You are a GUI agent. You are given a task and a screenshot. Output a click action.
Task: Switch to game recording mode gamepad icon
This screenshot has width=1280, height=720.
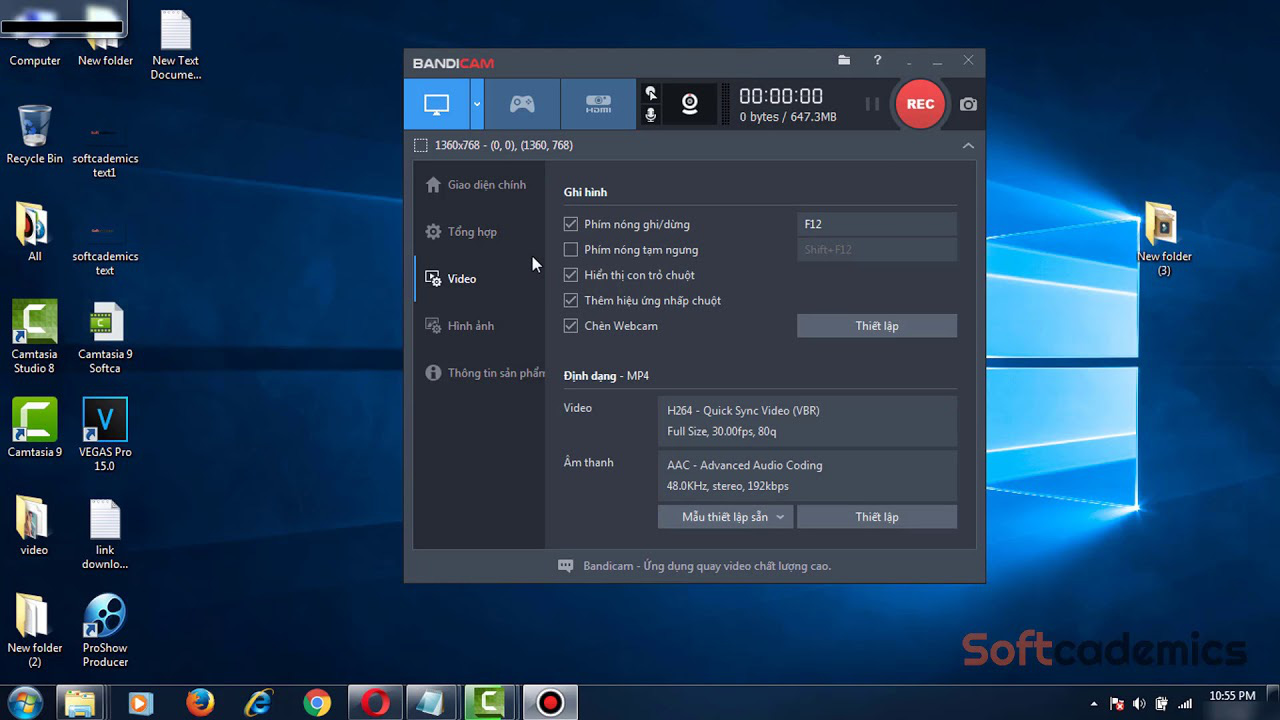(x=522, y=104)
